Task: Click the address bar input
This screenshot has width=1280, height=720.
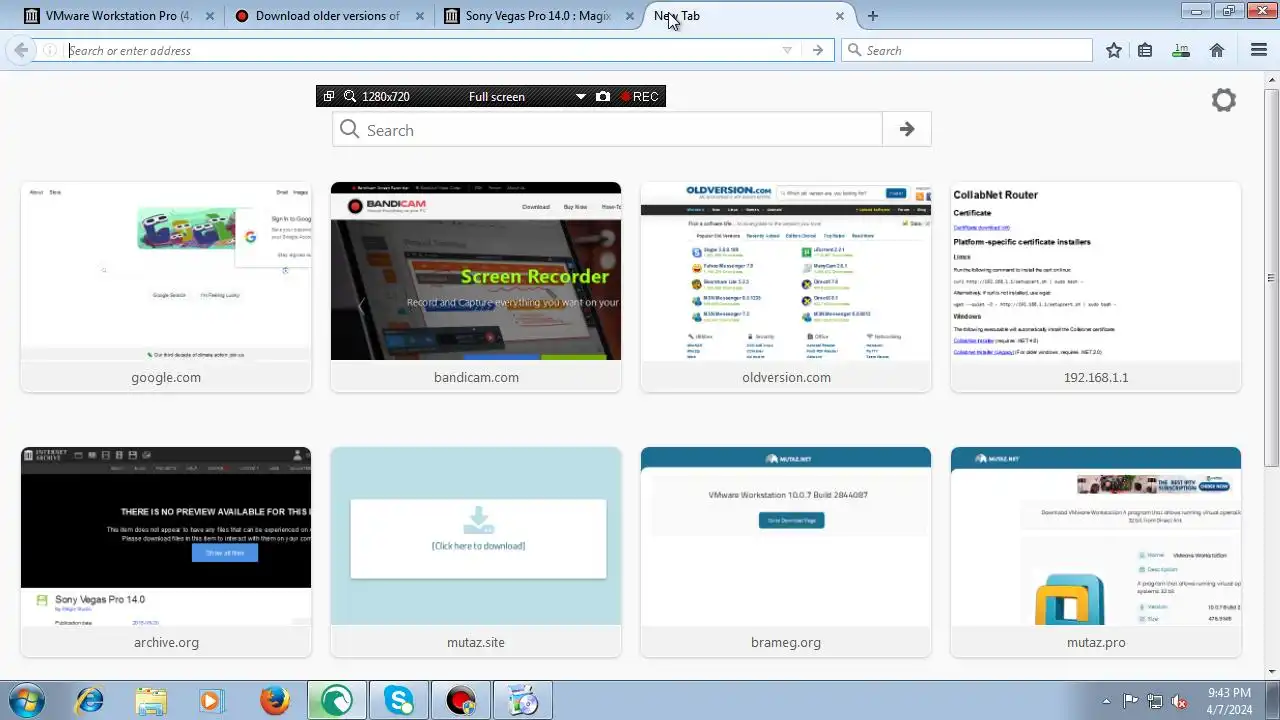Action: [x=420, y=50]
